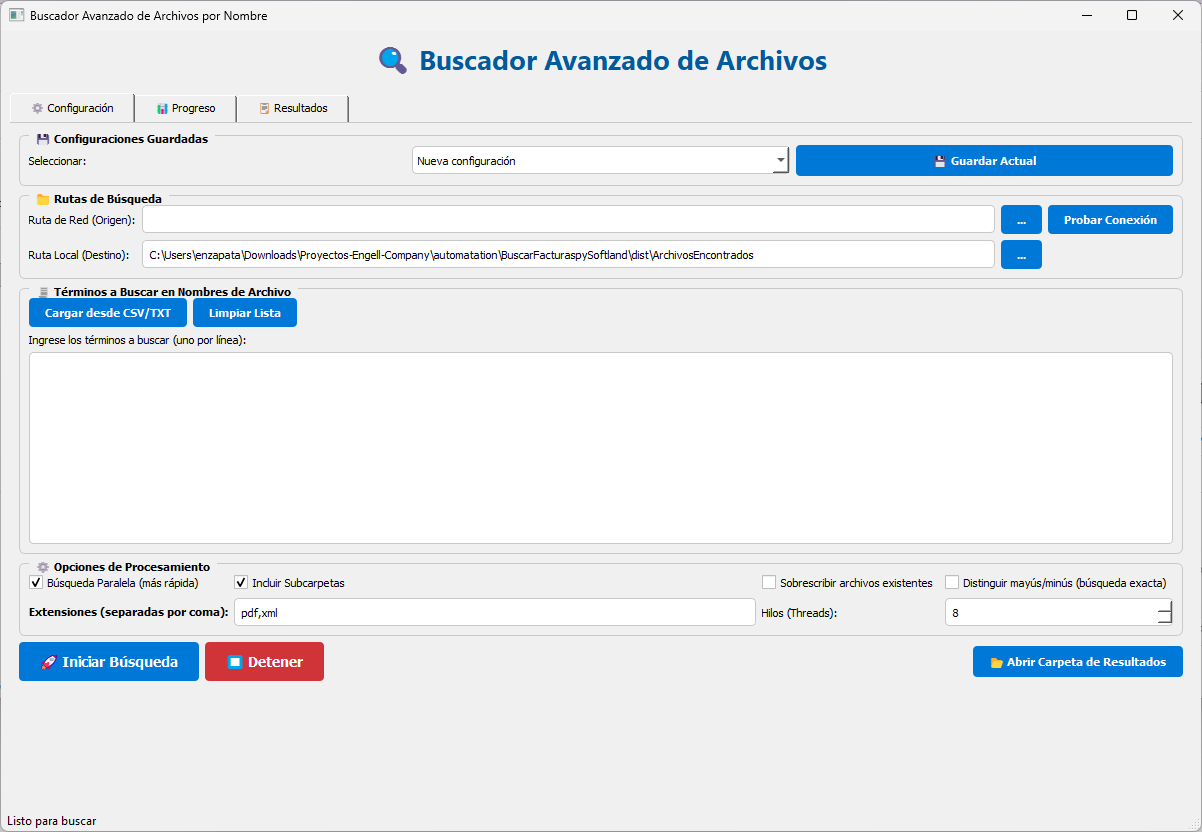Click the magnifying glass icon in the title
The image size is (1202, 832).
(x=392, y=61)
